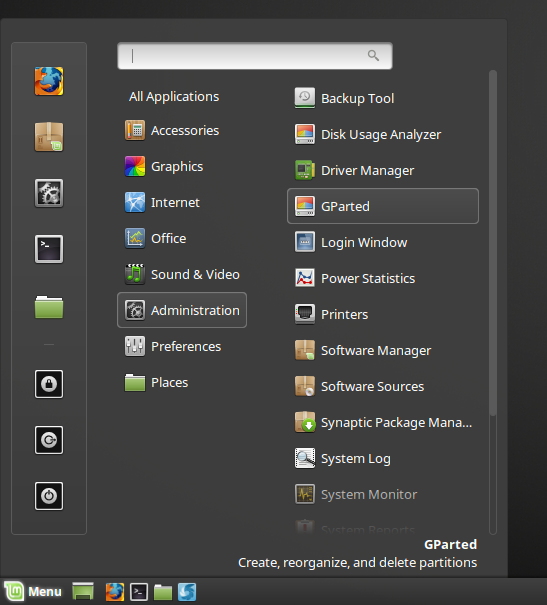Click the Firefox launcher in bottom panel
The width and height of the screenshot is (547, 605).
click(115, 592)
